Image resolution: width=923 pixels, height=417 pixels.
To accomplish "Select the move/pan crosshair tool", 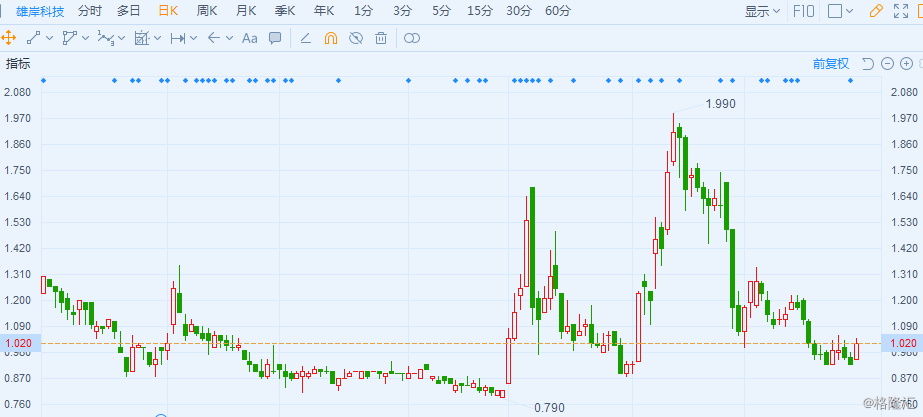I will (9, 38).
